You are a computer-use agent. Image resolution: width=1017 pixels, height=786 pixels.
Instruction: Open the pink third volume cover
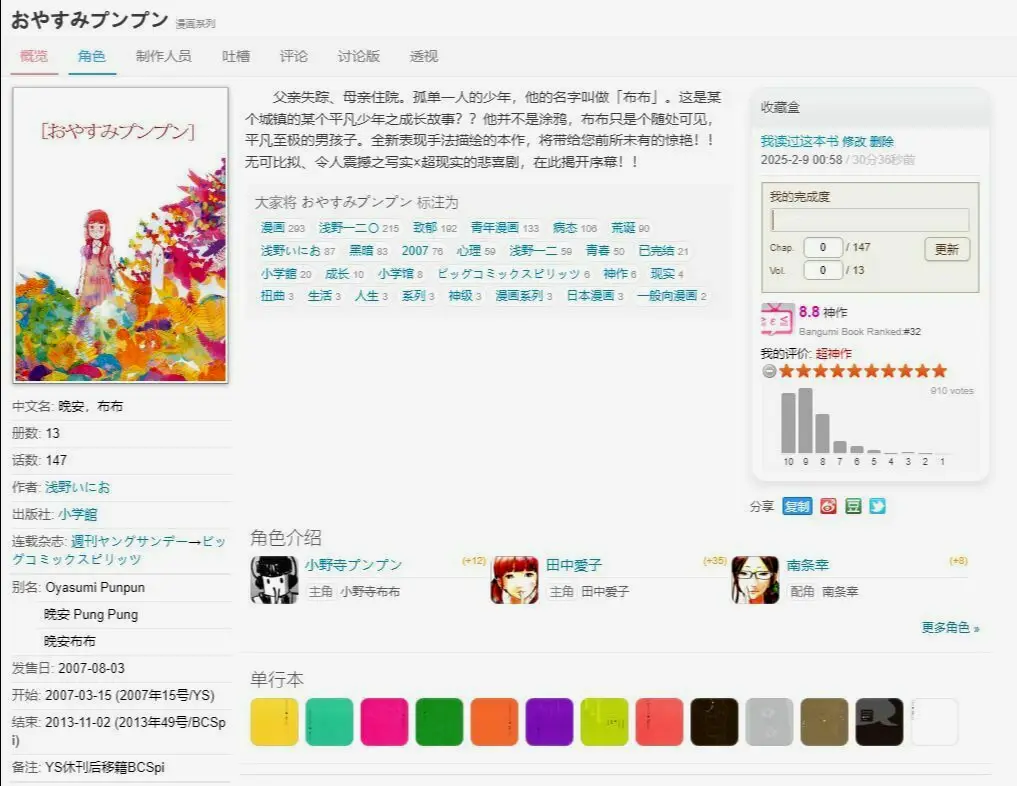385,722
